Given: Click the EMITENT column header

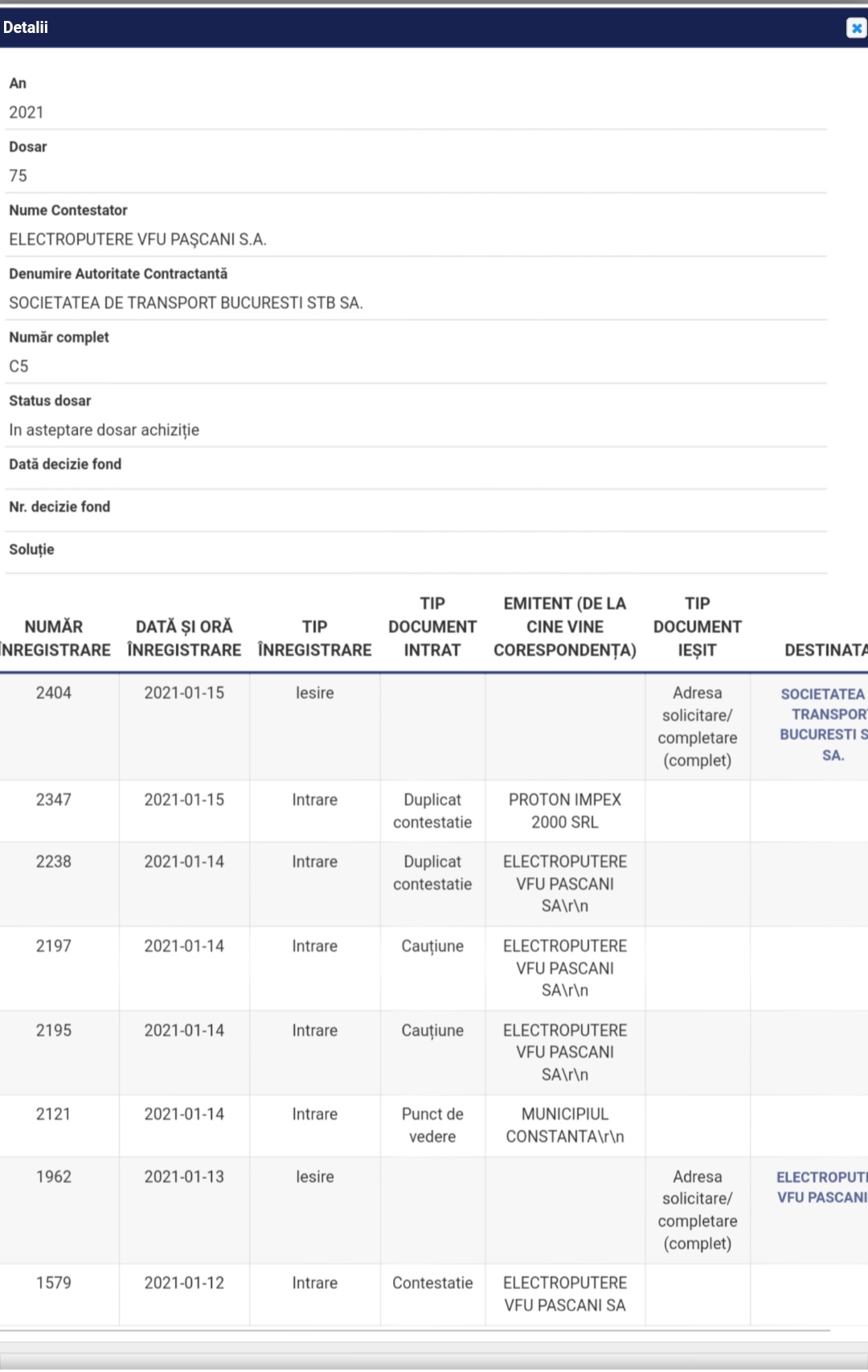Looking at the screenshot, I should 565,627.
